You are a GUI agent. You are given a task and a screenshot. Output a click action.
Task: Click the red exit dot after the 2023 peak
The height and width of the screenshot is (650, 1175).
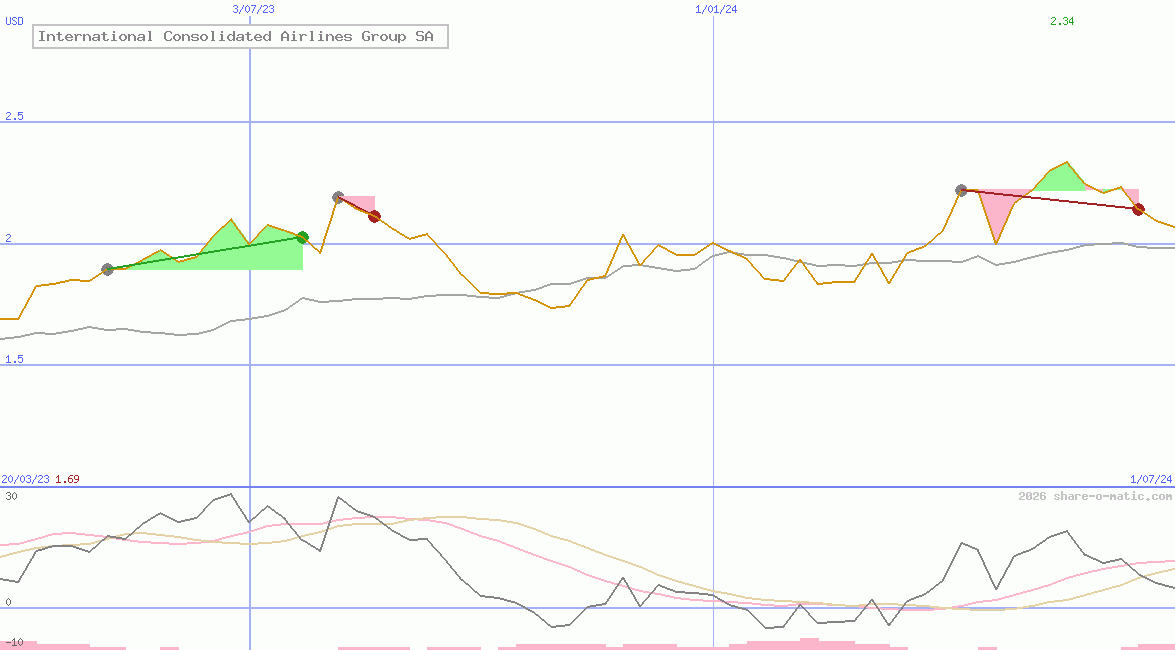[374, 216]
